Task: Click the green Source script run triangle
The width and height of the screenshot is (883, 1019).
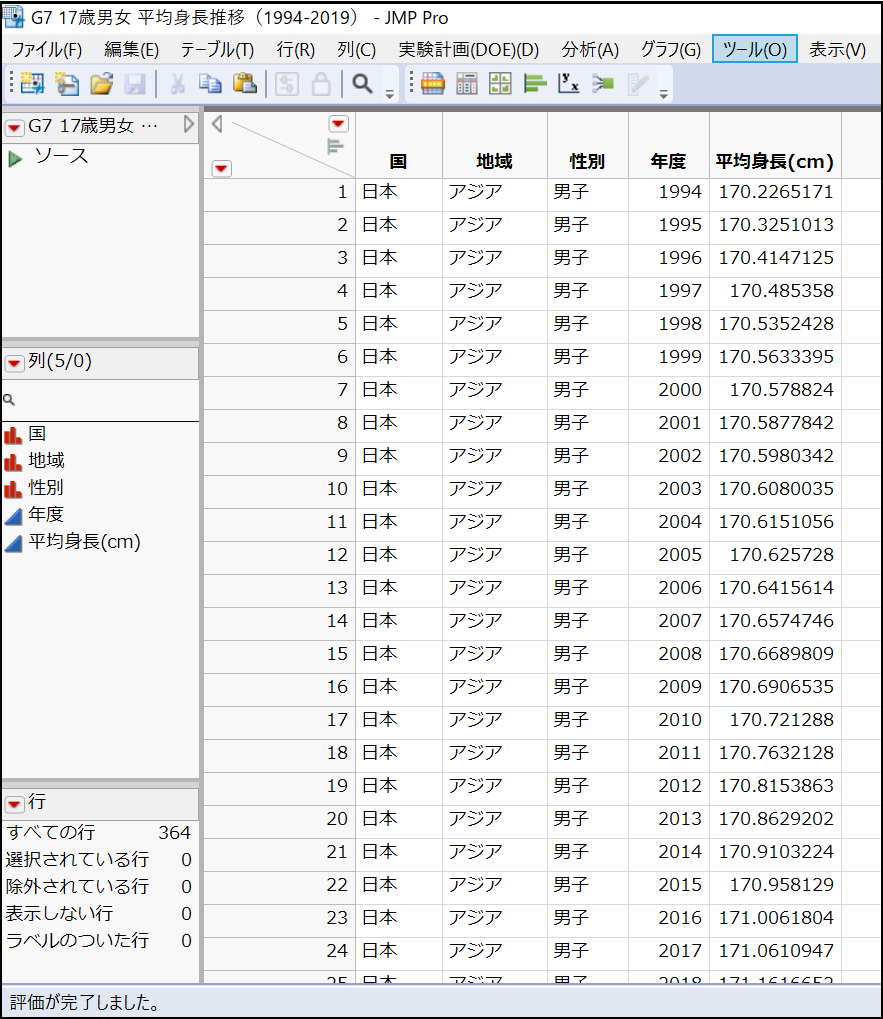Action: (15, 158)
